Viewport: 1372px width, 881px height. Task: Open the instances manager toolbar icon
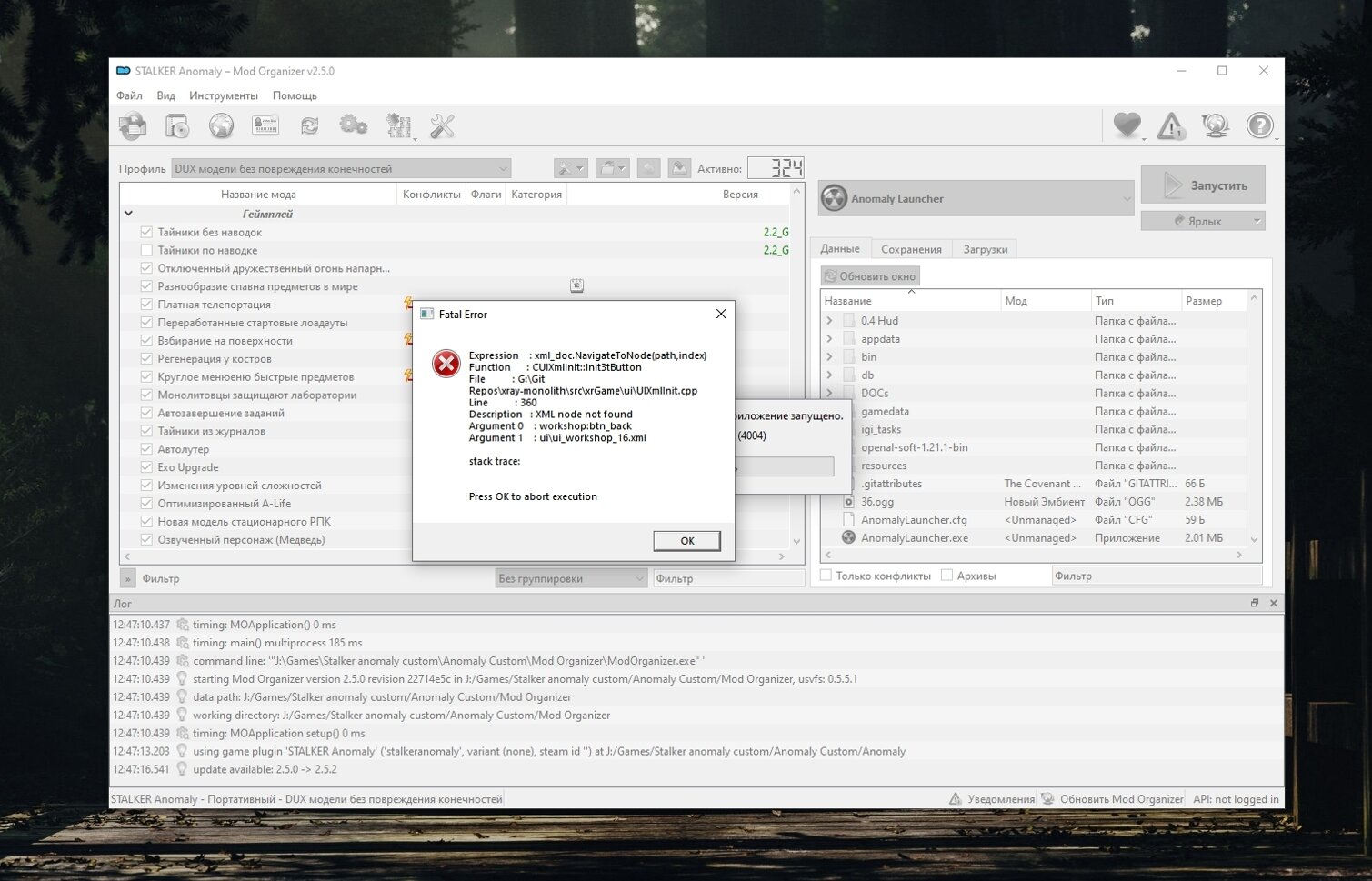(177, 125)
